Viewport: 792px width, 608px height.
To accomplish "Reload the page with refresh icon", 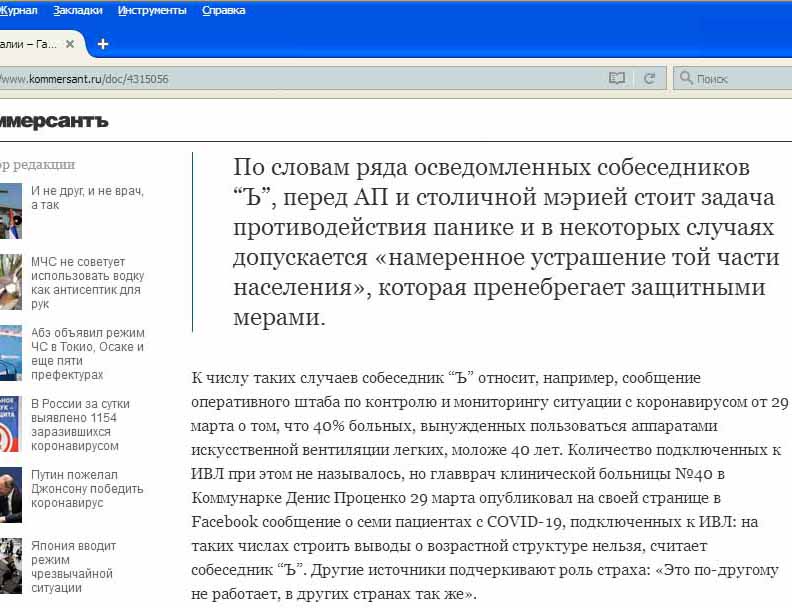I will click(649, 78).
